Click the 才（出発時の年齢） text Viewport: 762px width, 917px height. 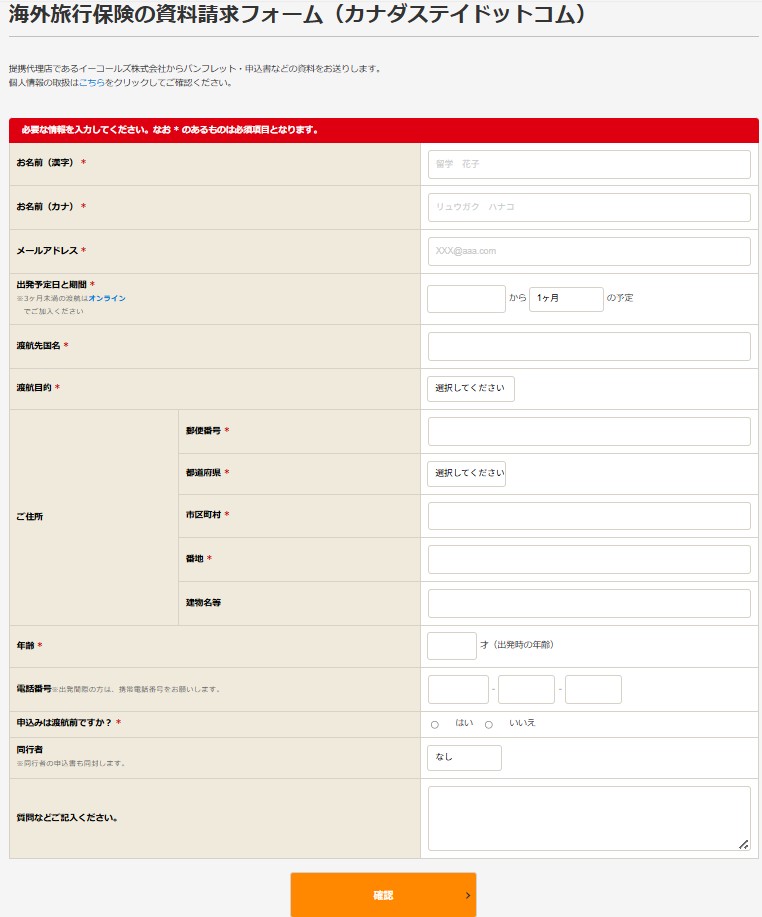pos(517,644)
